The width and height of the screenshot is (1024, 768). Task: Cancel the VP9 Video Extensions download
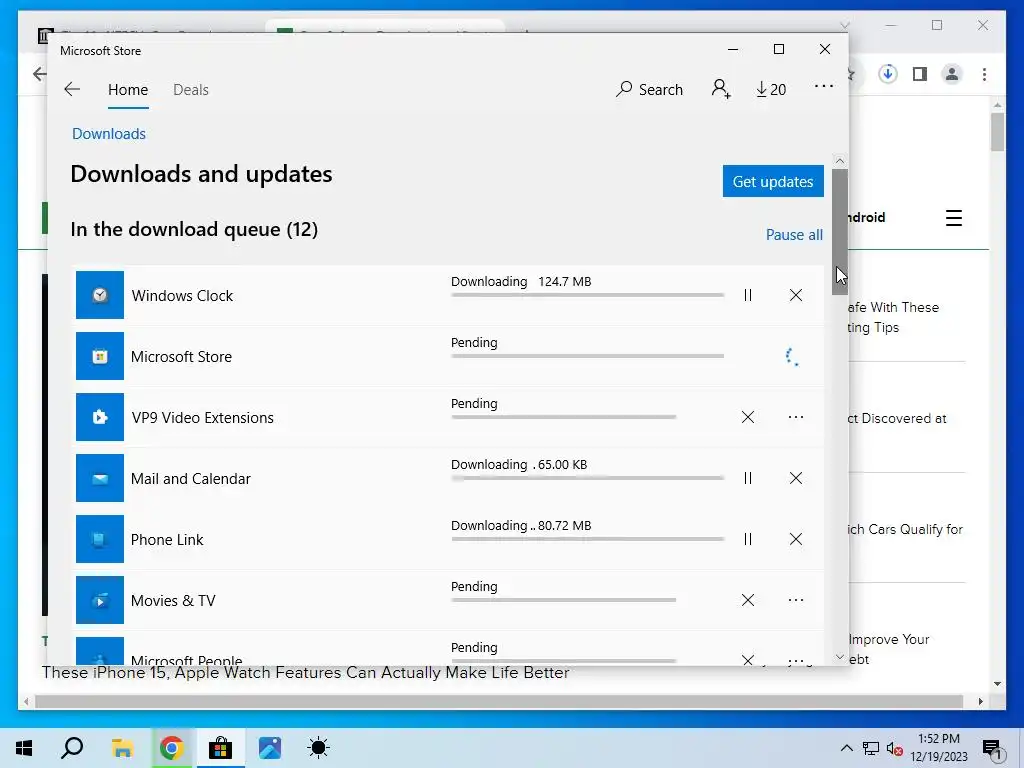pos(748,417)
